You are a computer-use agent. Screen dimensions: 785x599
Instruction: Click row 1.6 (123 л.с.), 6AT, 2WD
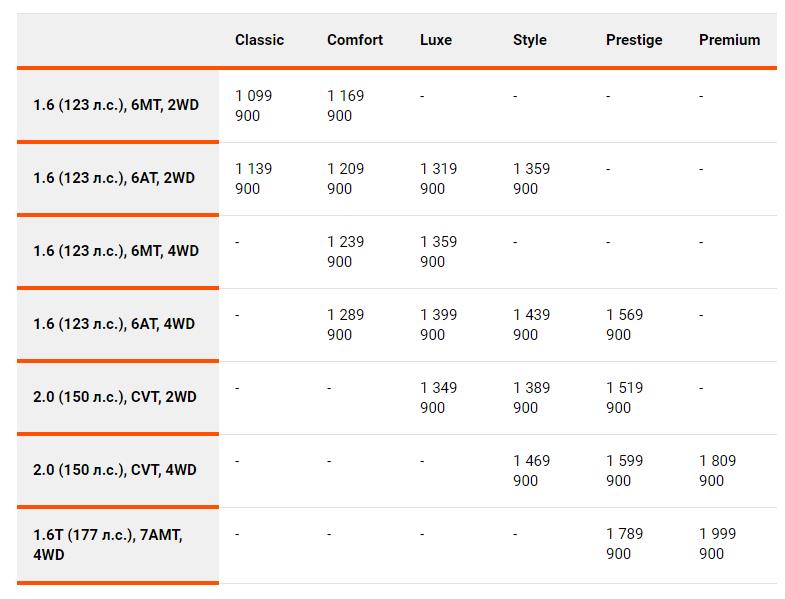click(x=397, y=179)
